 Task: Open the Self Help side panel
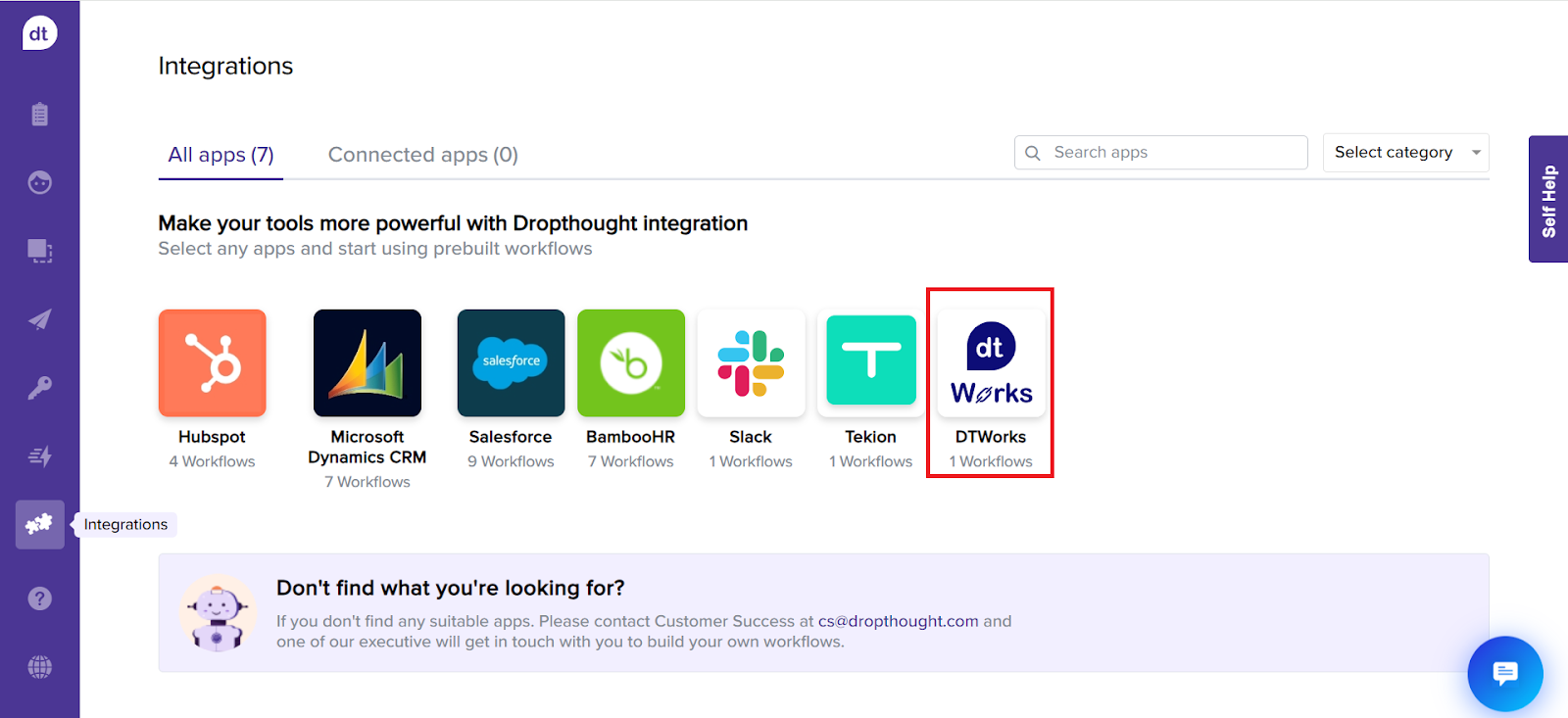click(x=1548, y=200)
